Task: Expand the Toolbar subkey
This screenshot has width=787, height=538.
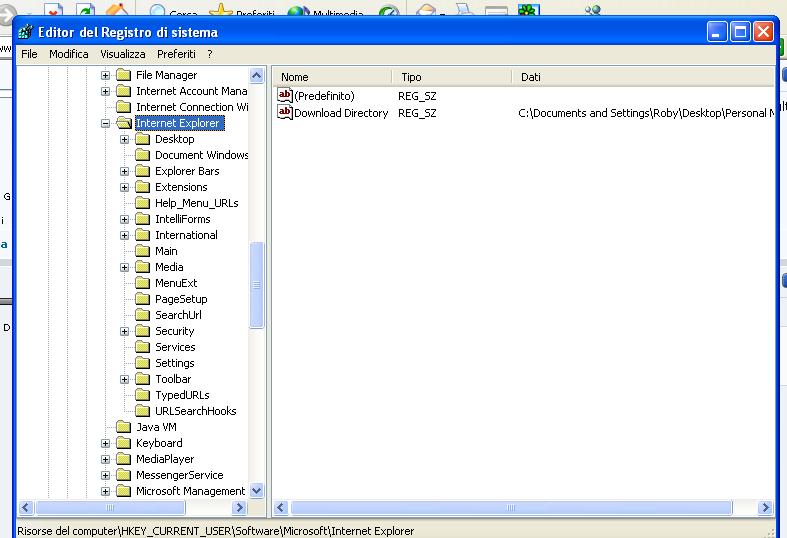Action: click(x=124, y=379)
